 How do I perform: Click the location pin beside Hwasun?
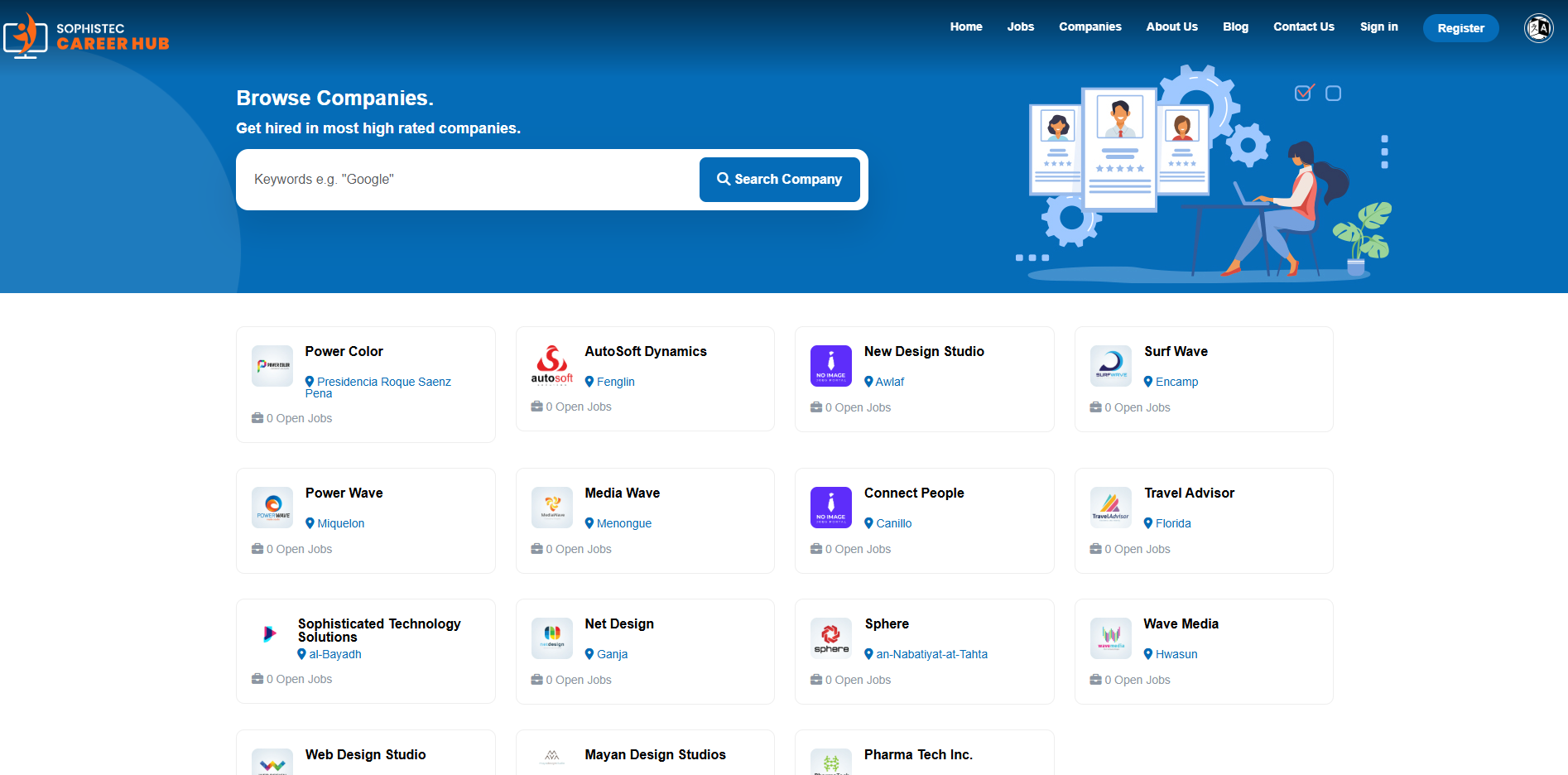click(x=1148, y=654)
